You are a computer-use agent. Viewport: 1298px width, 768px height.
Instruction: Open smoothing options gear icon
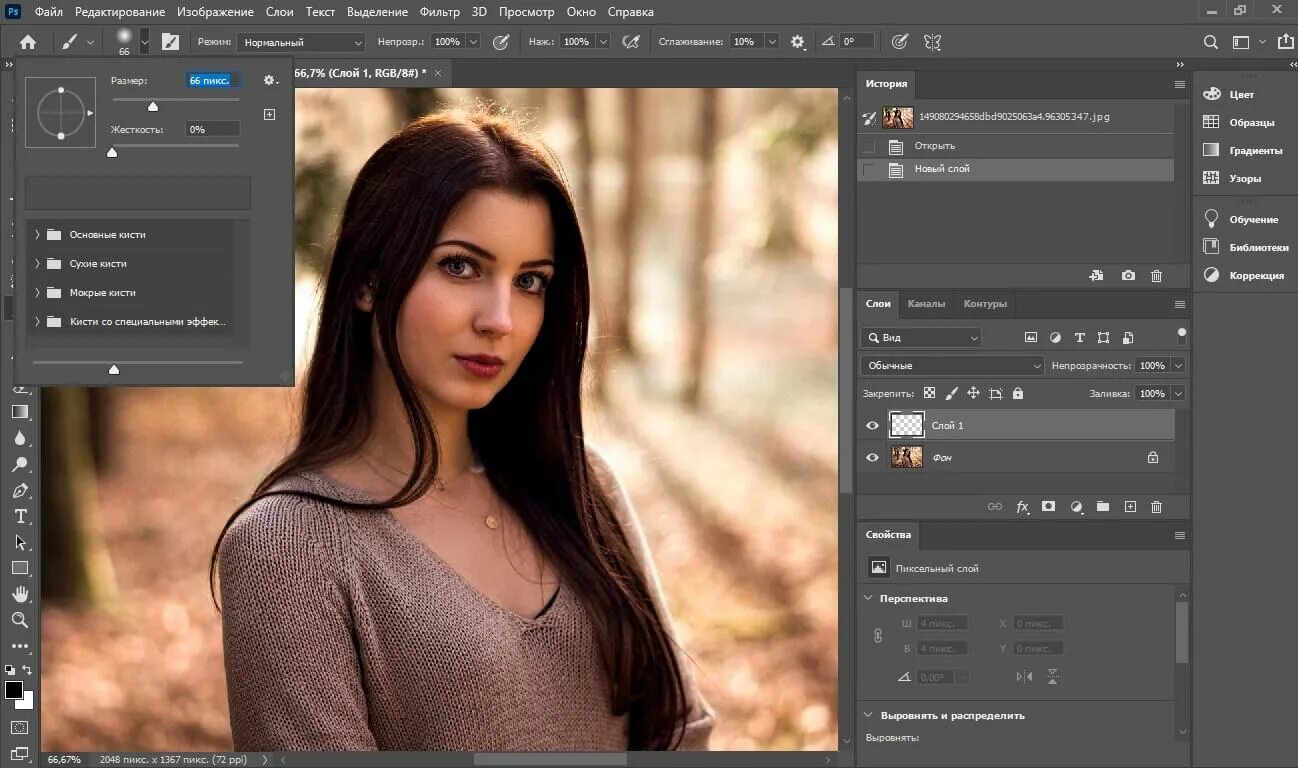(x=797, y=42)
